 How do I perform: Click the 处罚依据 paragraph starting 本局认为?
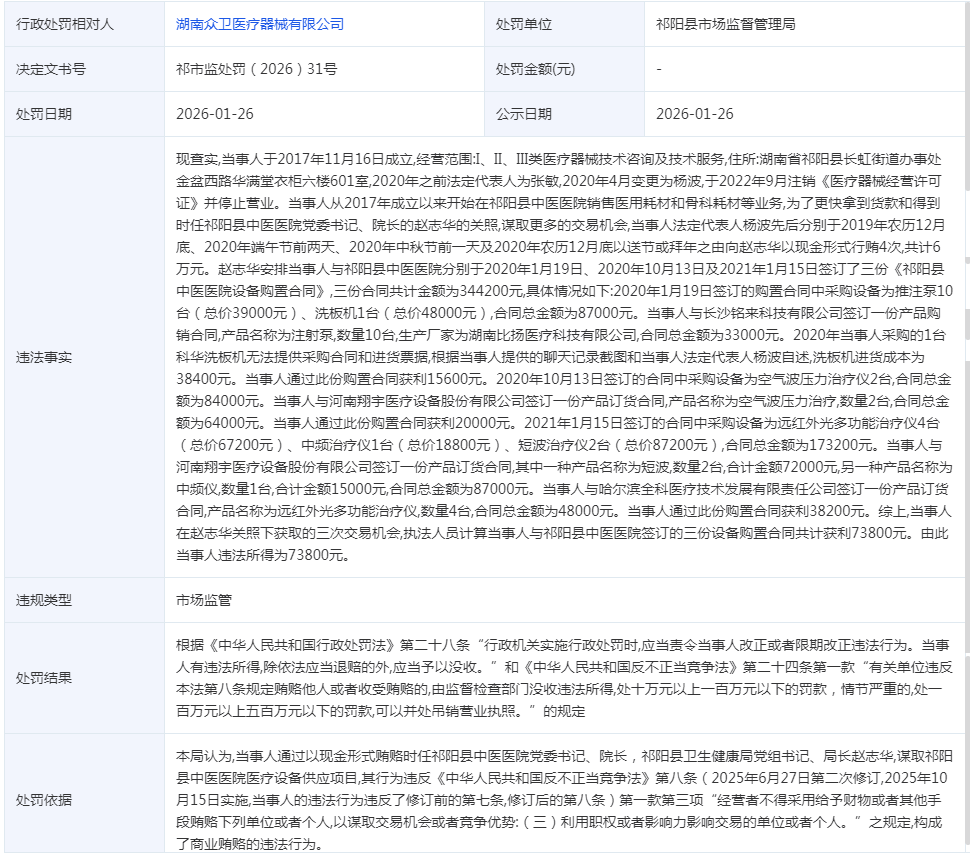click(565, 799)
